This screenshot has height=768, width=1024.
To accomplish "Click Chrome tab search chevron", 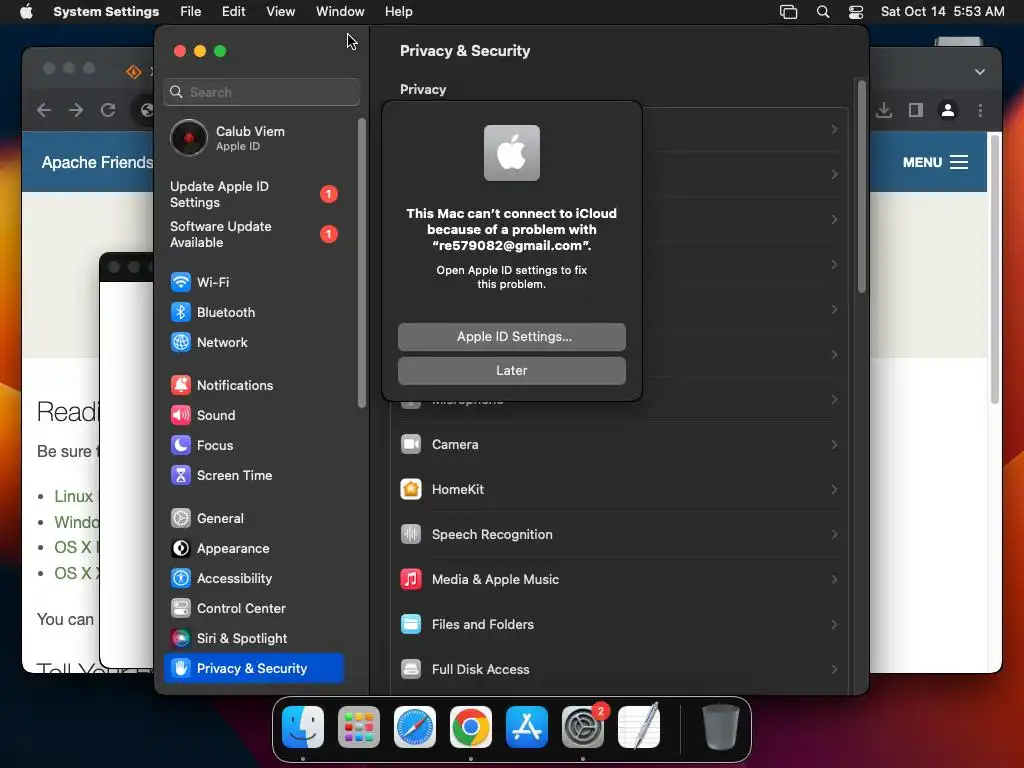I will (980, 72).
